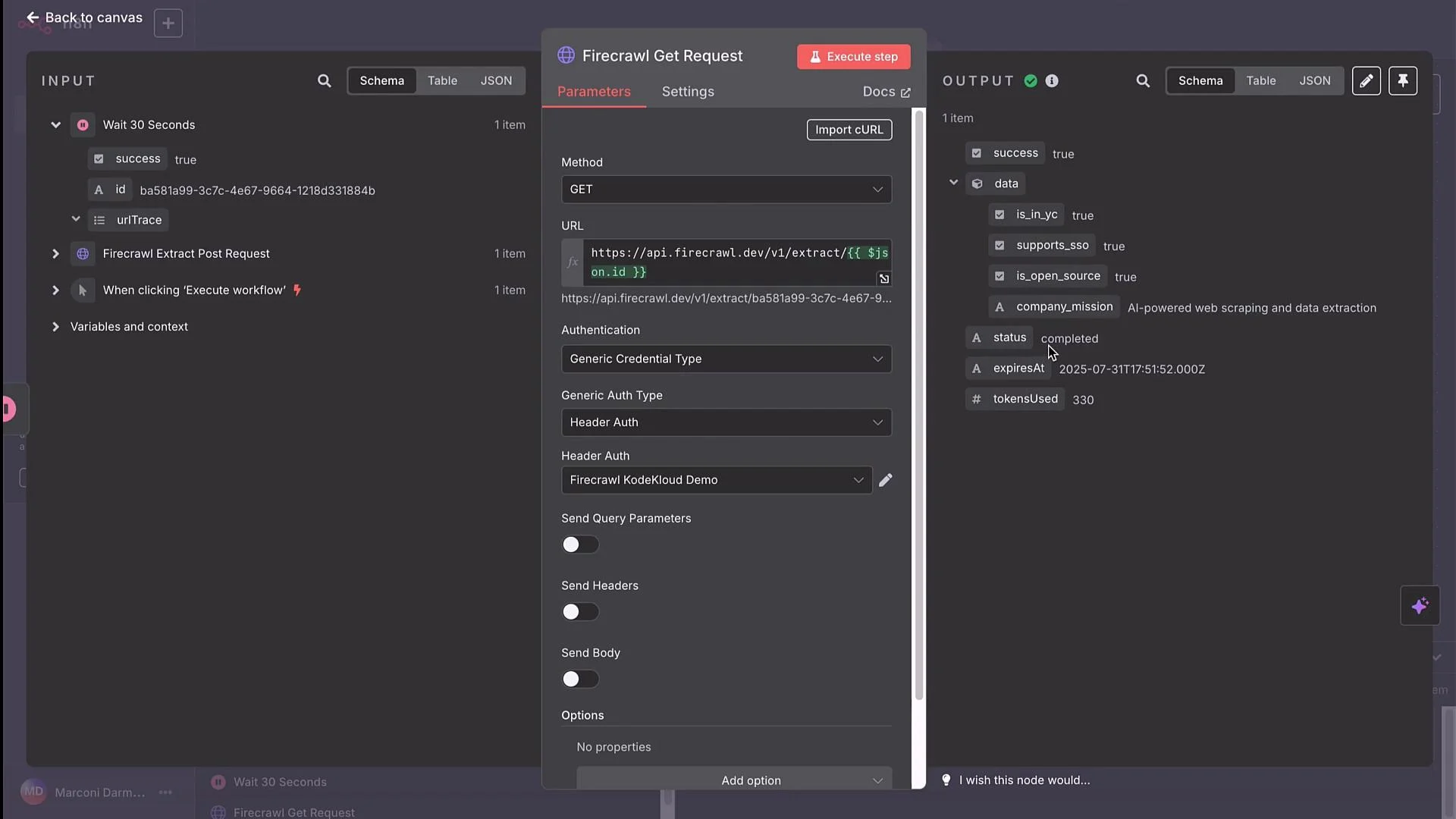Open the Header Auth credential dropdown

click(x=717, y=480)
